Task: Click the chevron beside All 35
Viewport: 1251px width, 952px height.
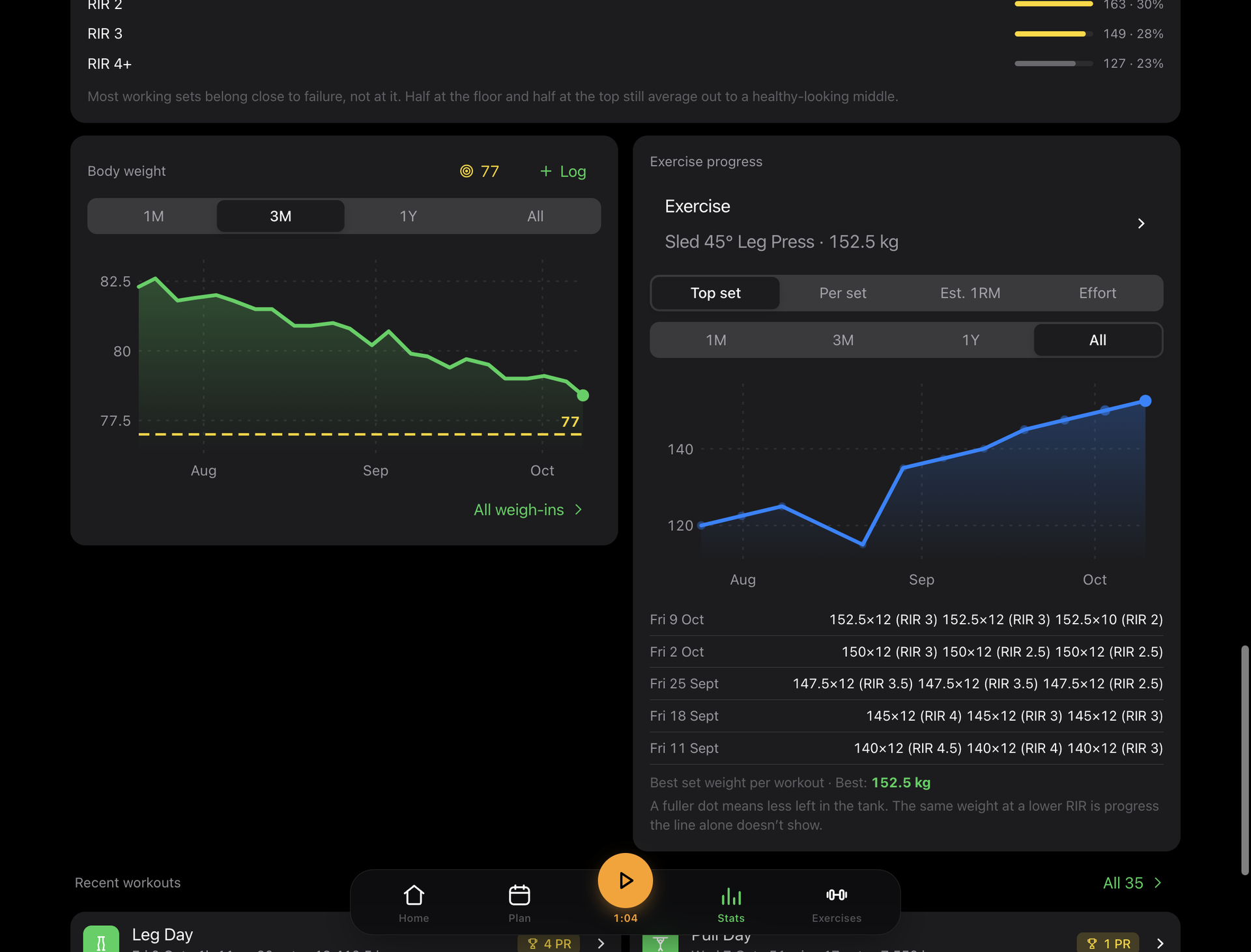Action: [1158, 883]
